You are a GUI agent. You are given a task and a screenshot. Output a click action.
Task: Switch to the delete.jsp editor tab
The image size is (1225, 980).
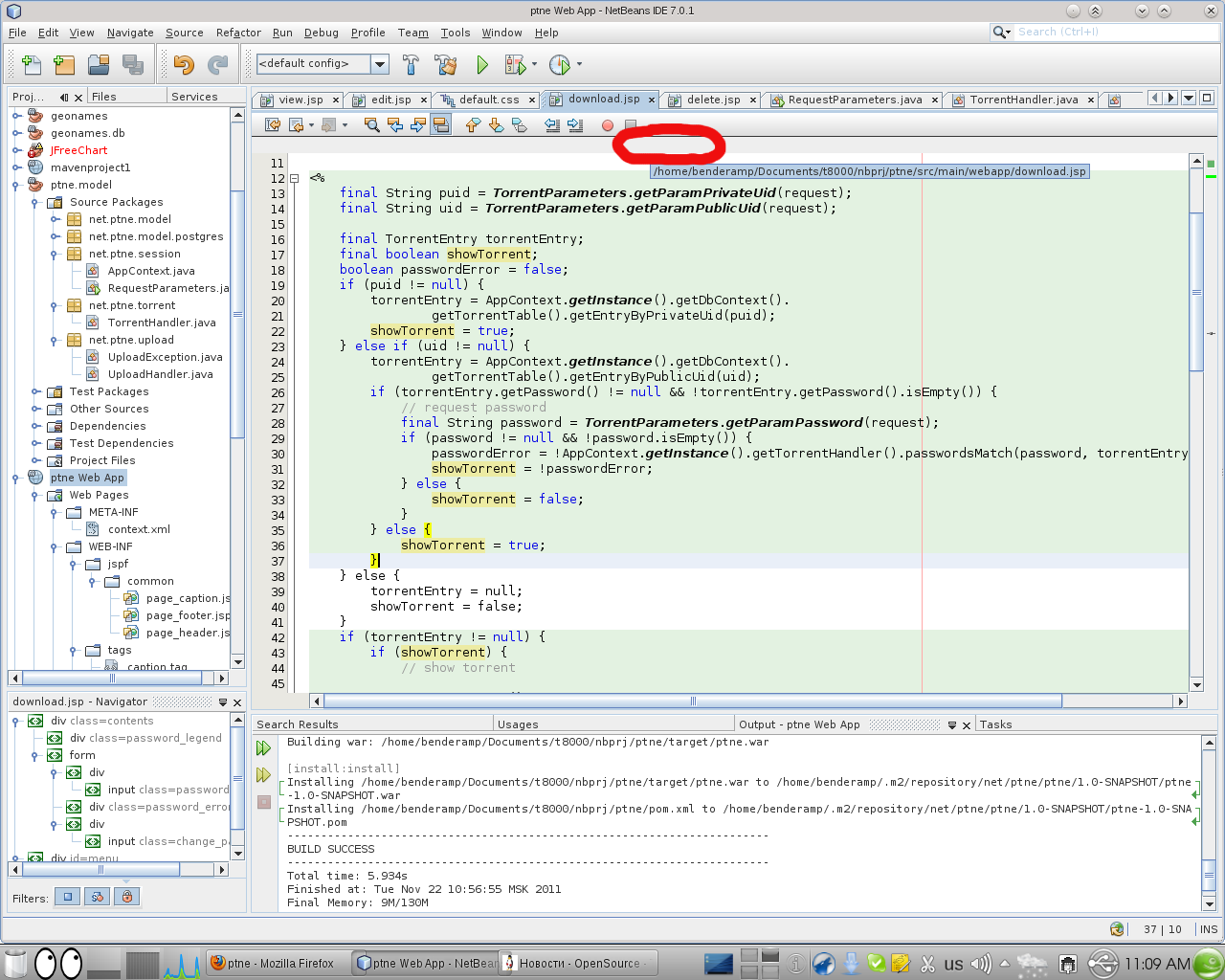[713, 100]
